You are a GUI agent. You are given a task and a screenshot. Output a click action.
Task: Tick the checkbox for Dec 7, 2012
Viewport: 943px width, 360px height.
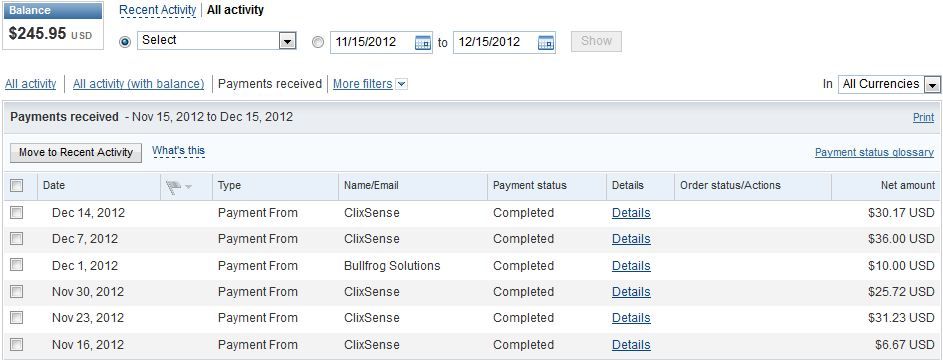17,239
